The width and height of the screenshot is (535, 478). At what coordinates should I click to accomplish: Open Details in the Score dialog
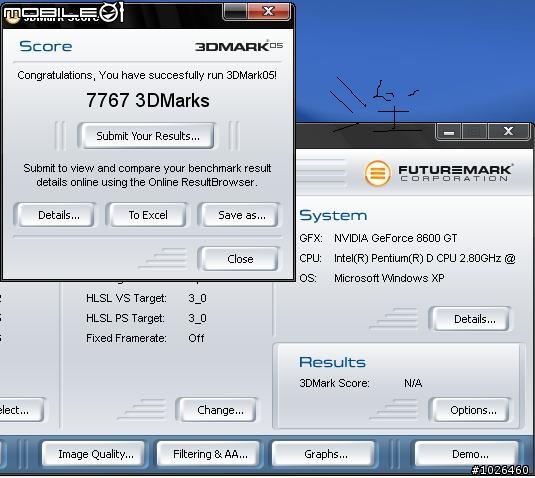pos(56,215)
